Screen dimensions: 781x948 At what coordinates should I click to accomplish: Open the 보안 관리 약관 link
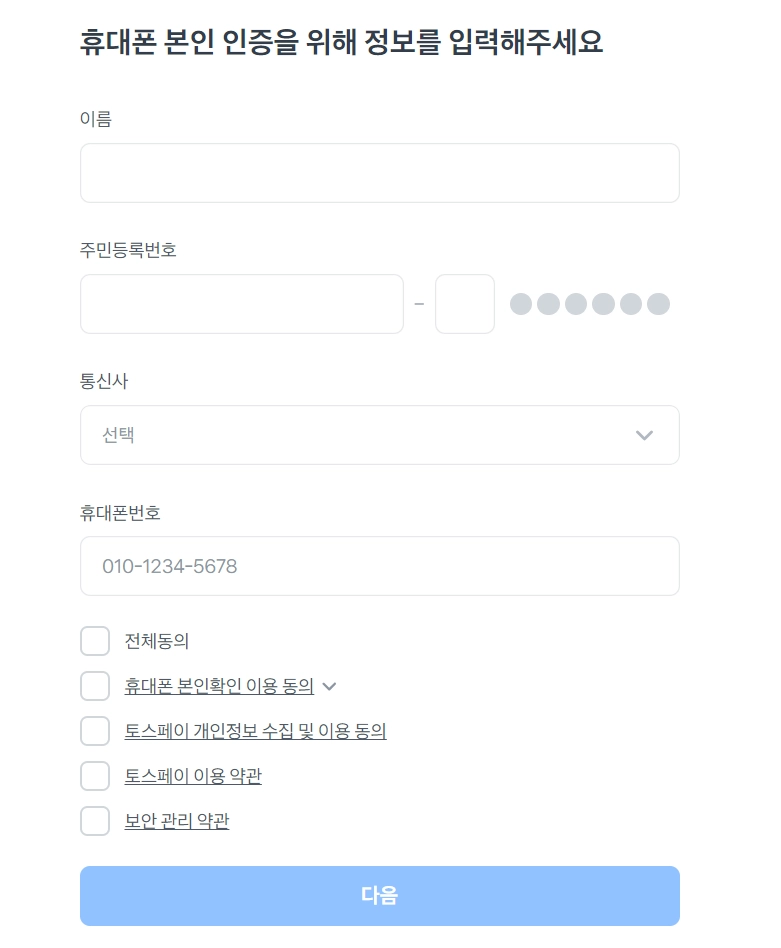[177, 821]
